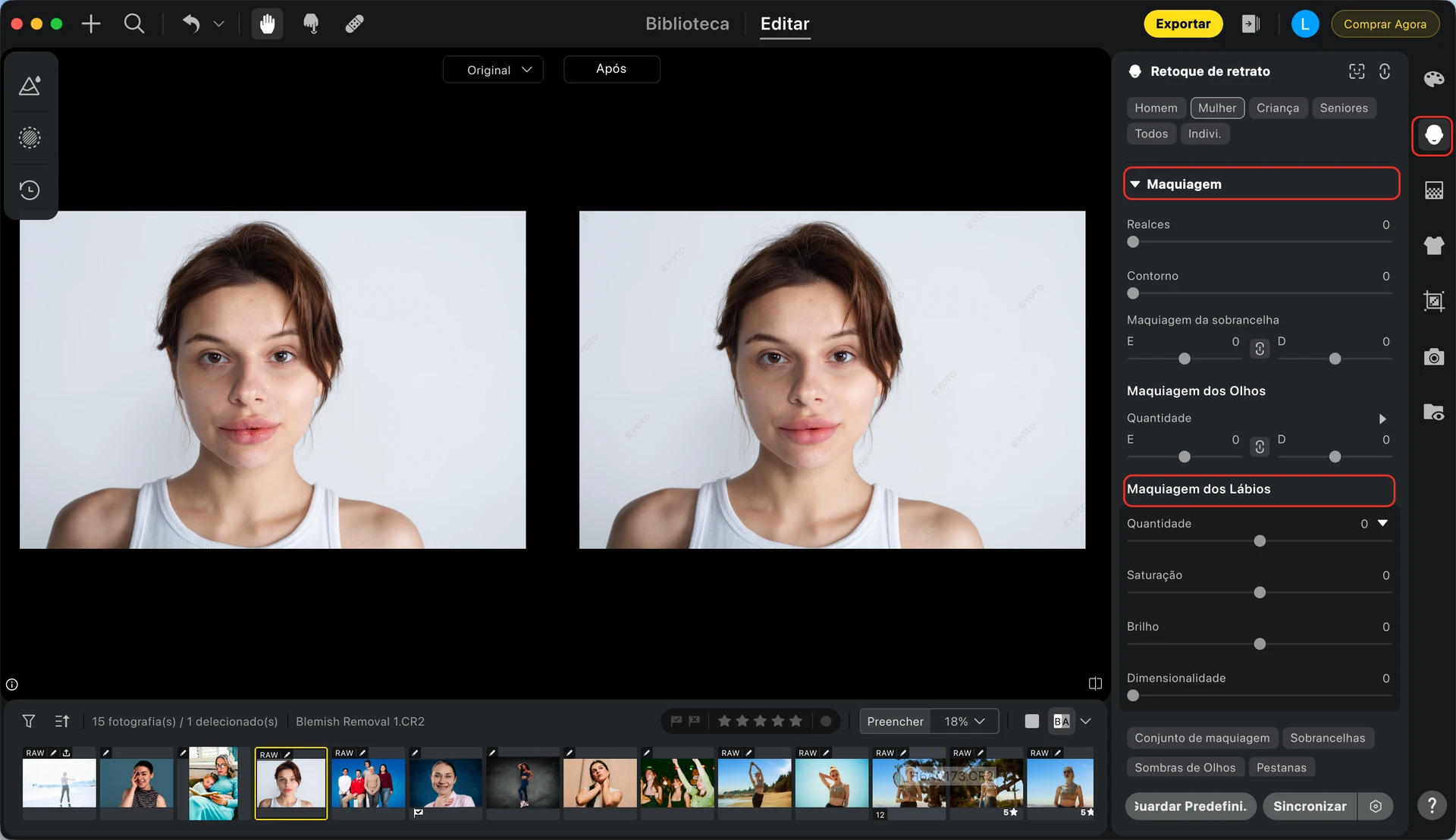The height and width of the screenshot is (840, 1456).
Task: Toggle before/after BA compare view
Action: [1062, 721]
